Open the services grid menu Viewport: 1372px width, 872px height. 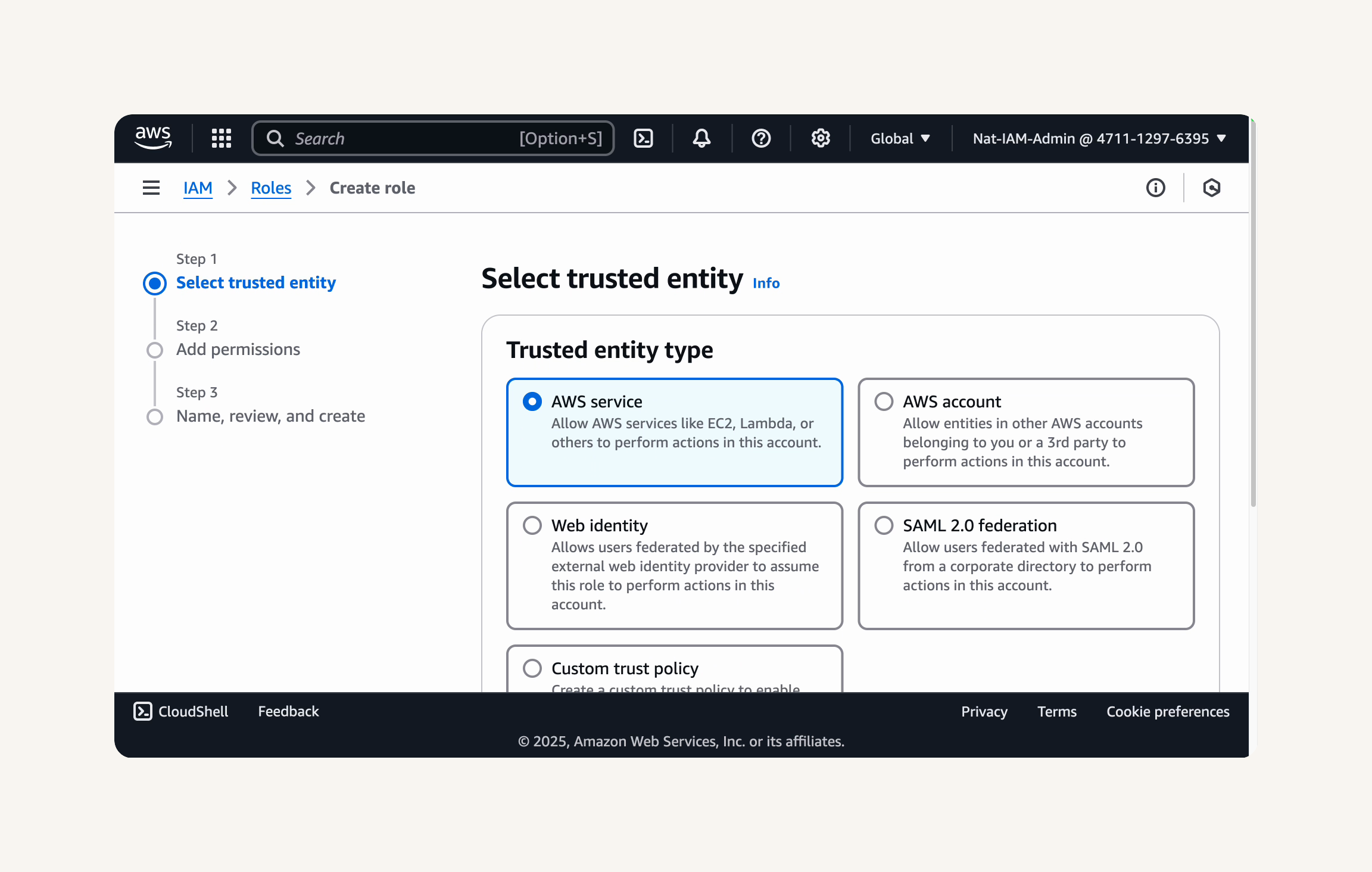click(x=222, y=138)
